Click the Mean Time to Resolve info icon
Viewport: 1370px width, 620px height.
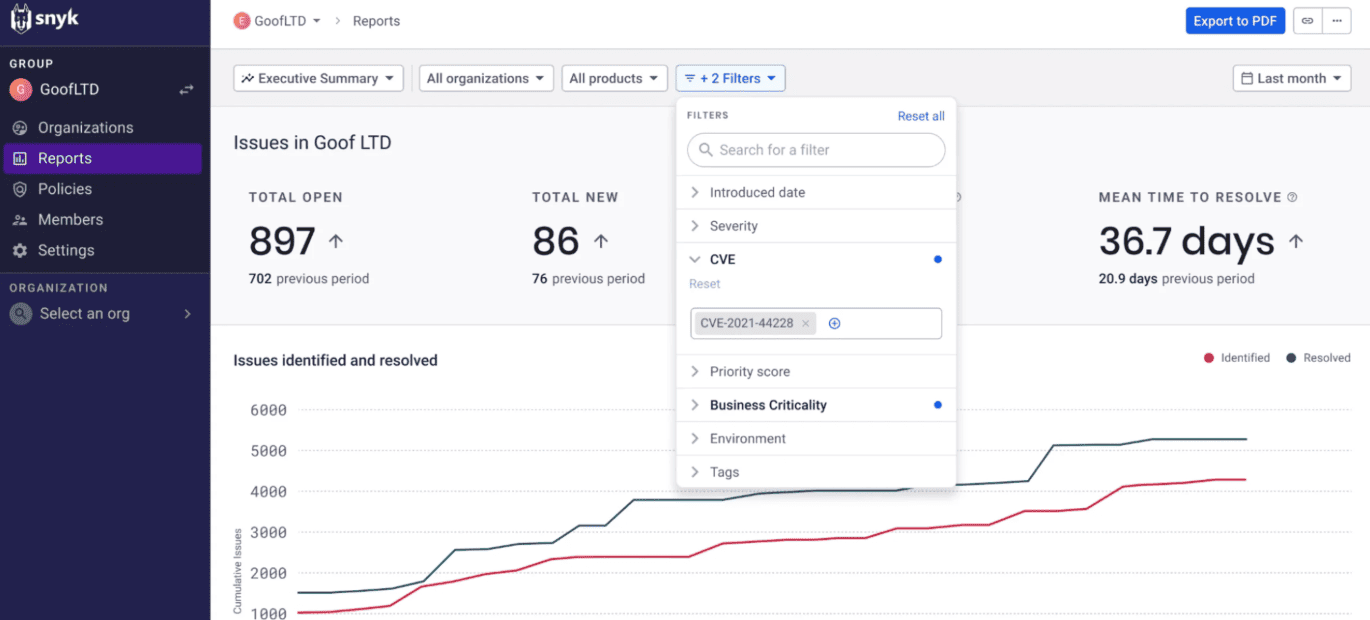coord(1292,198)
